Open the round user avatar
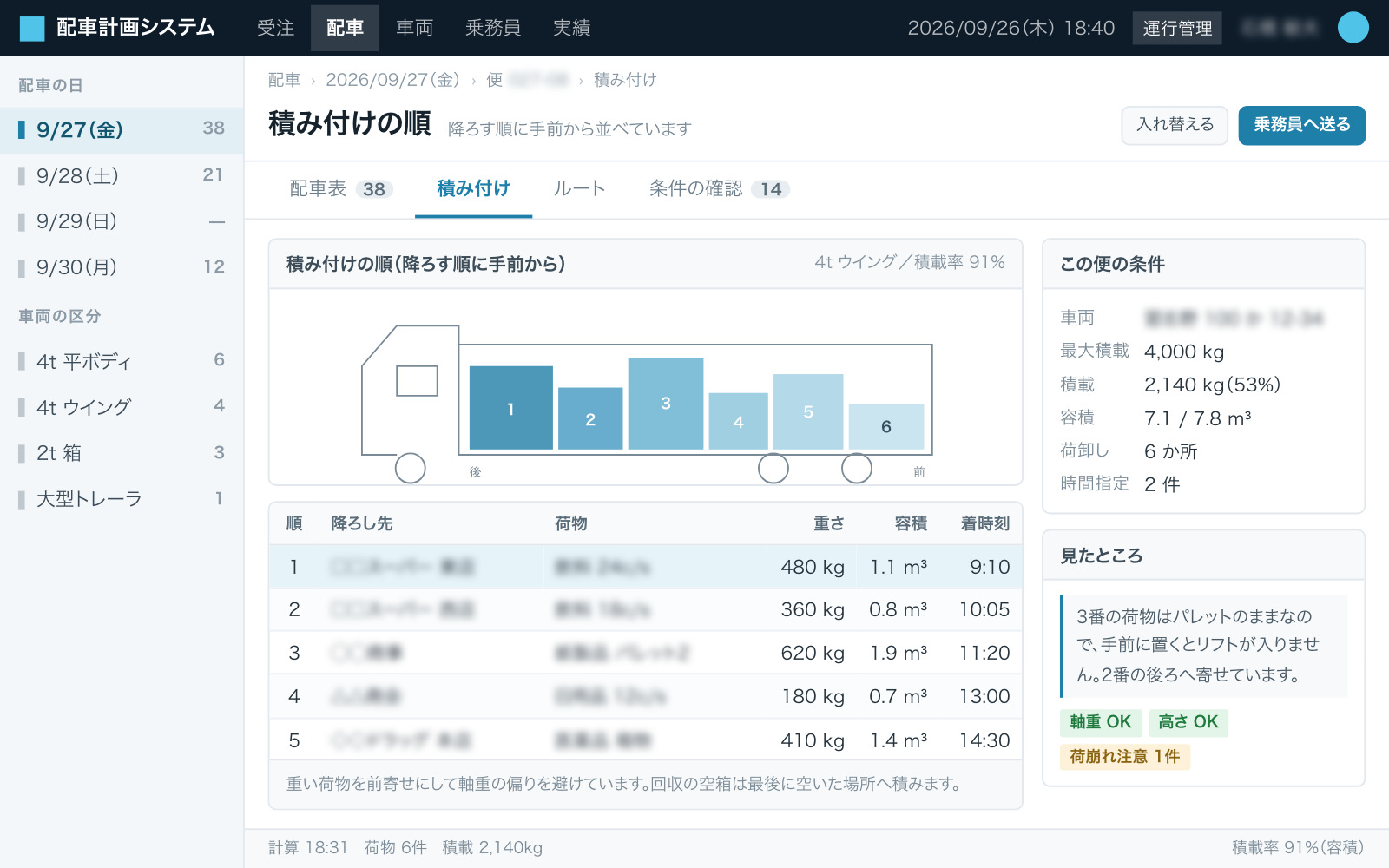1389x868 pixels. click(x=1353, y=28)
